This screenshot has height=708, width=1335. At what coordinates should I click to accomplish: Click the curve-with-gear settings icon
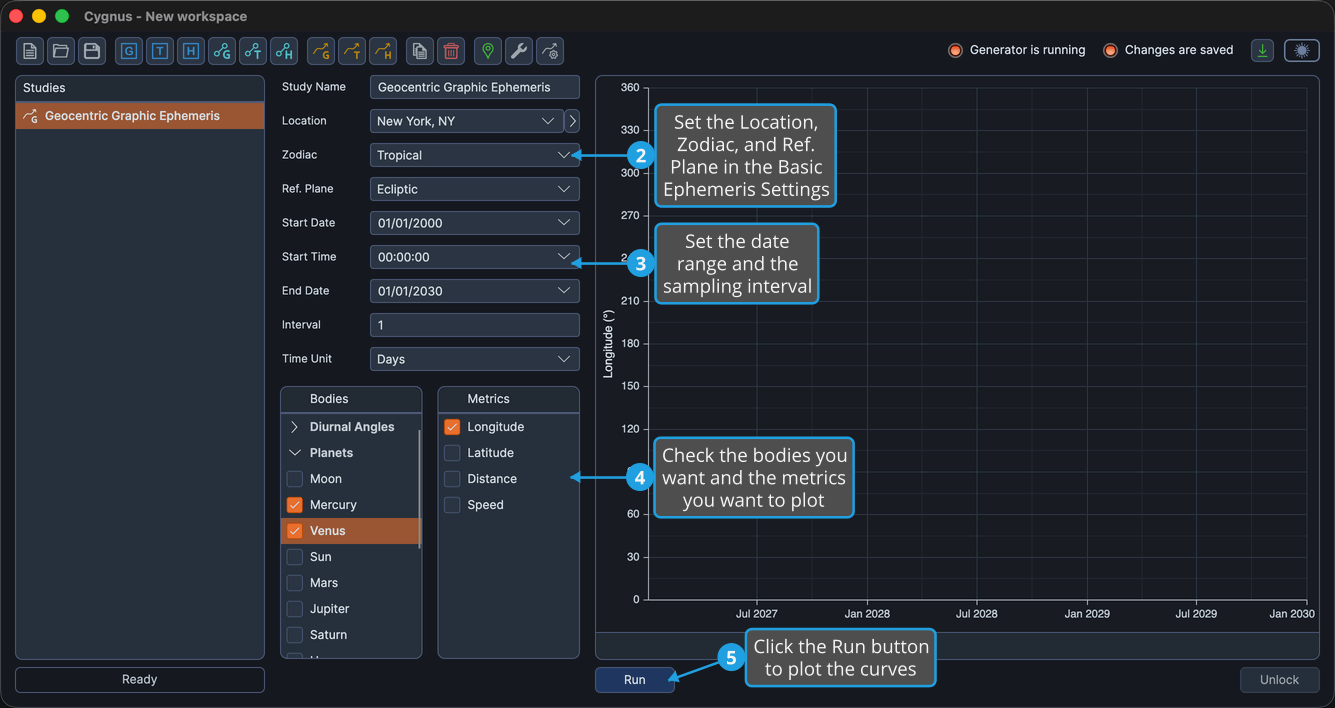tap(550, 51)
